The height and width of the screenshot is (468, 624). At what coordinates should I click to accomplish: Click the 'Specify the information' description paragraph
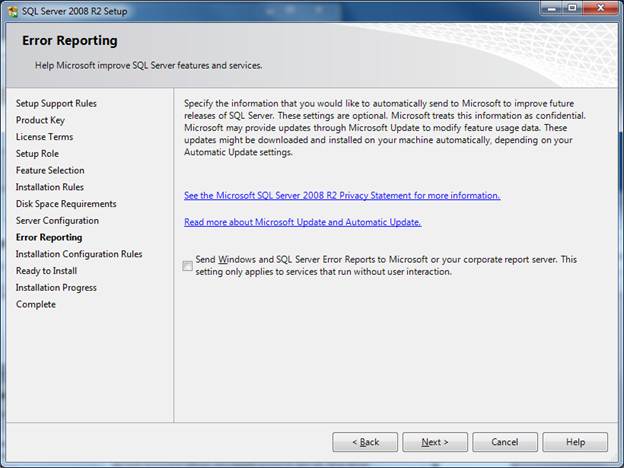point(385,128)
